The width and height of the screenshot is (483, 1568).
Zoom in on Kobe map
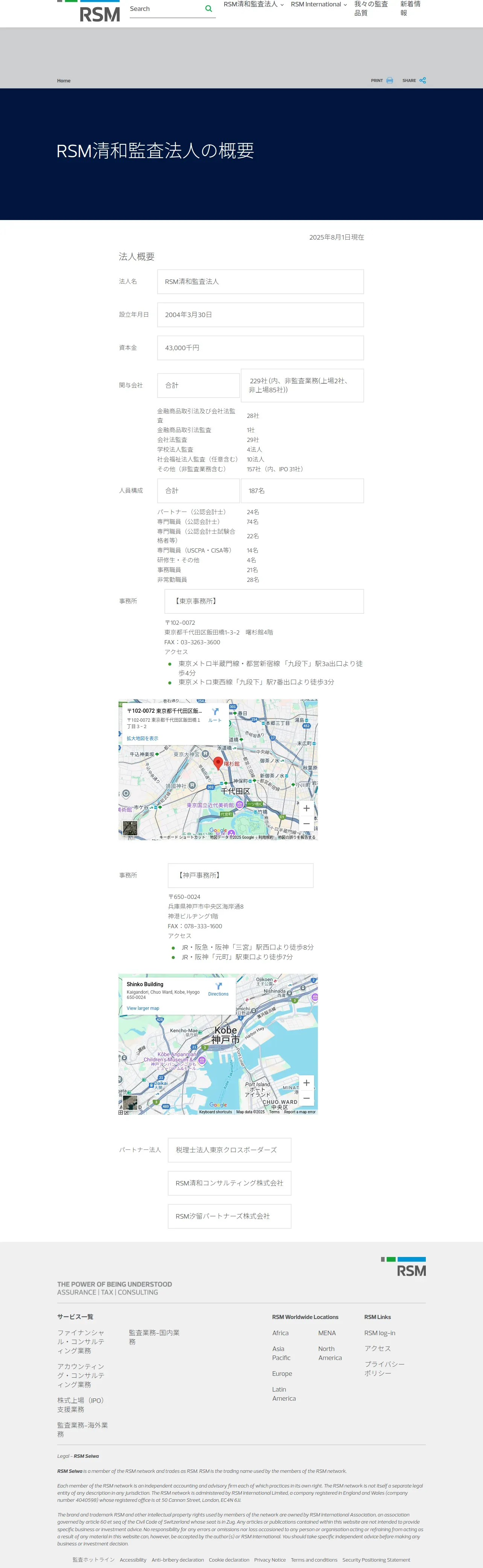click(x=306, y=1082)
